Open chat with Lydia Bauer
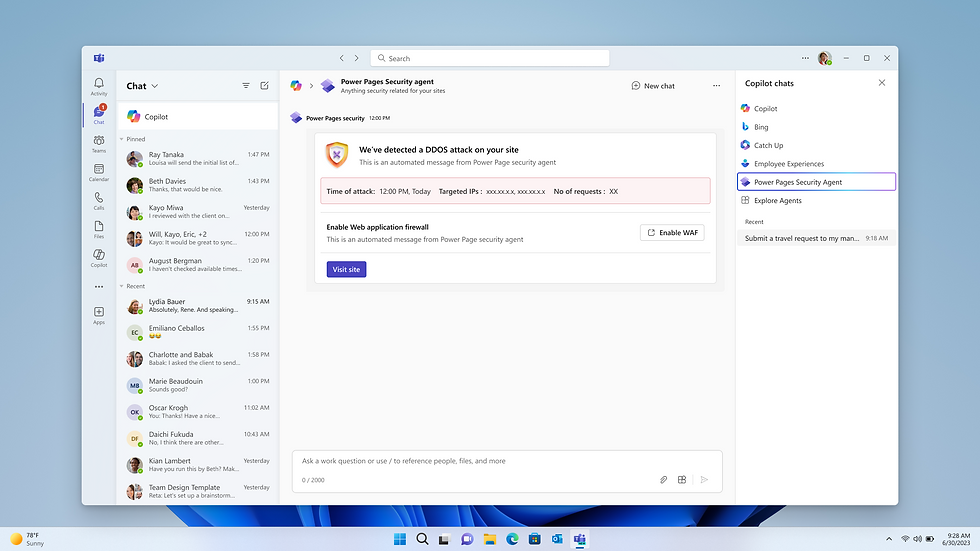This screenshot has width=980, height=551. click(198, 305)
